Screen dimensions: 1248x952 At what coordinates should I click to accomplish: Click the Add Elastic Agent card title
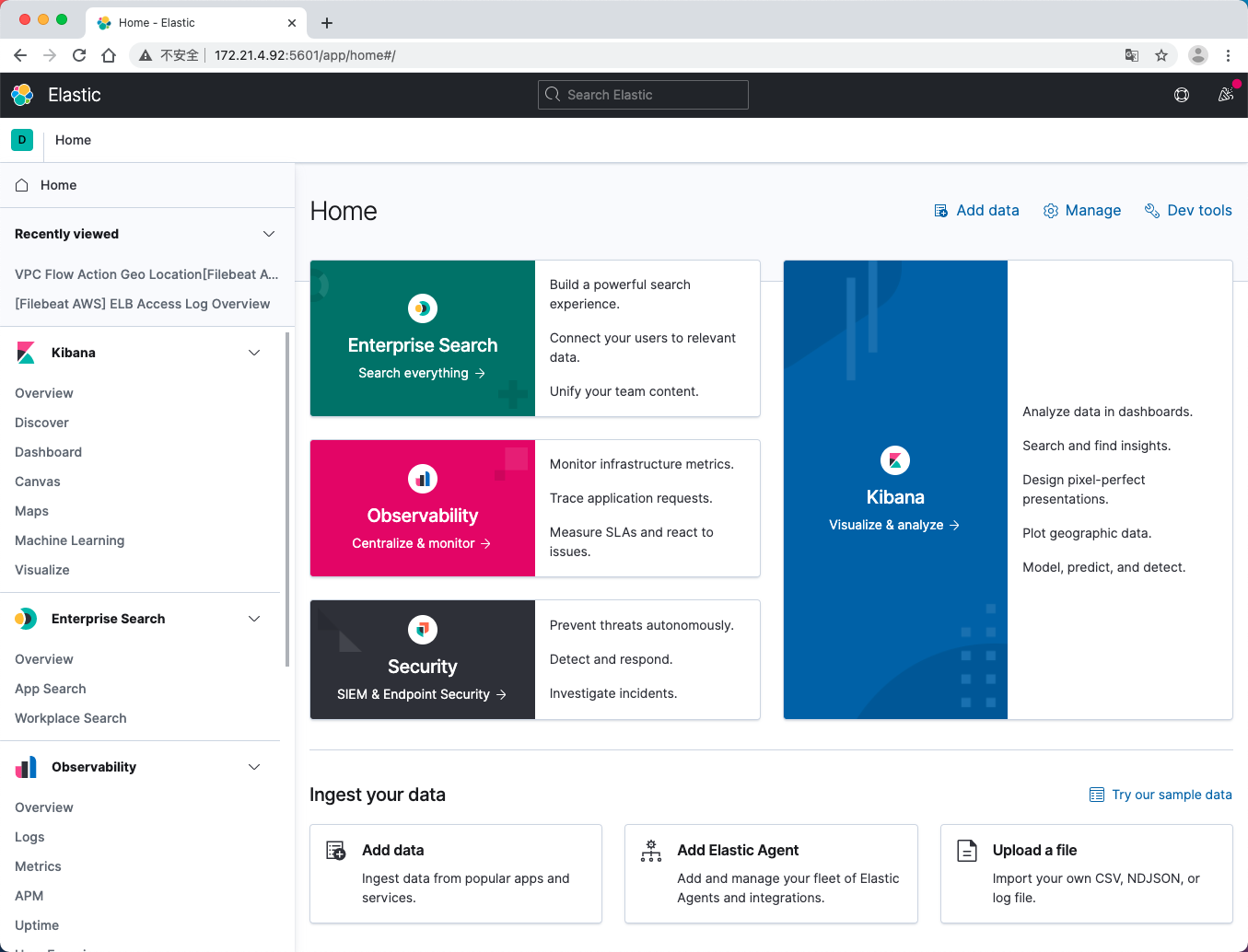tap(738, 850)
